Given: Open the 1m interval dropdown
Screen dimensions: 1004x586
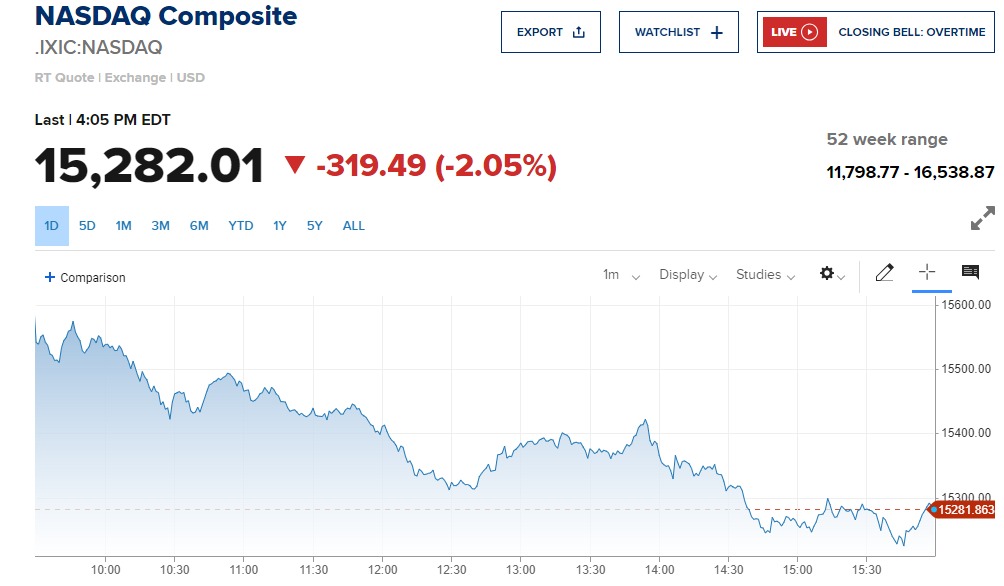Looking at the screenshot, I should (x=621, y=275).
